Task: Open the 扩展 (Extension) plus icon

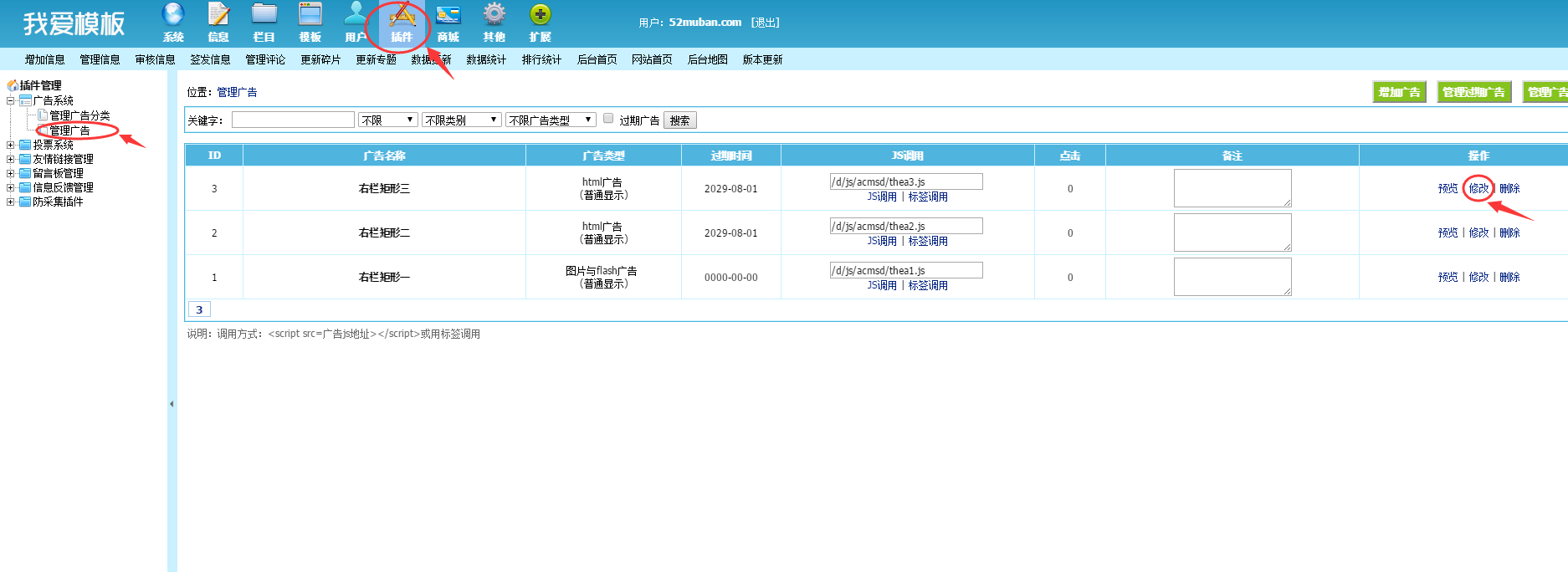Action: point(541,14)
